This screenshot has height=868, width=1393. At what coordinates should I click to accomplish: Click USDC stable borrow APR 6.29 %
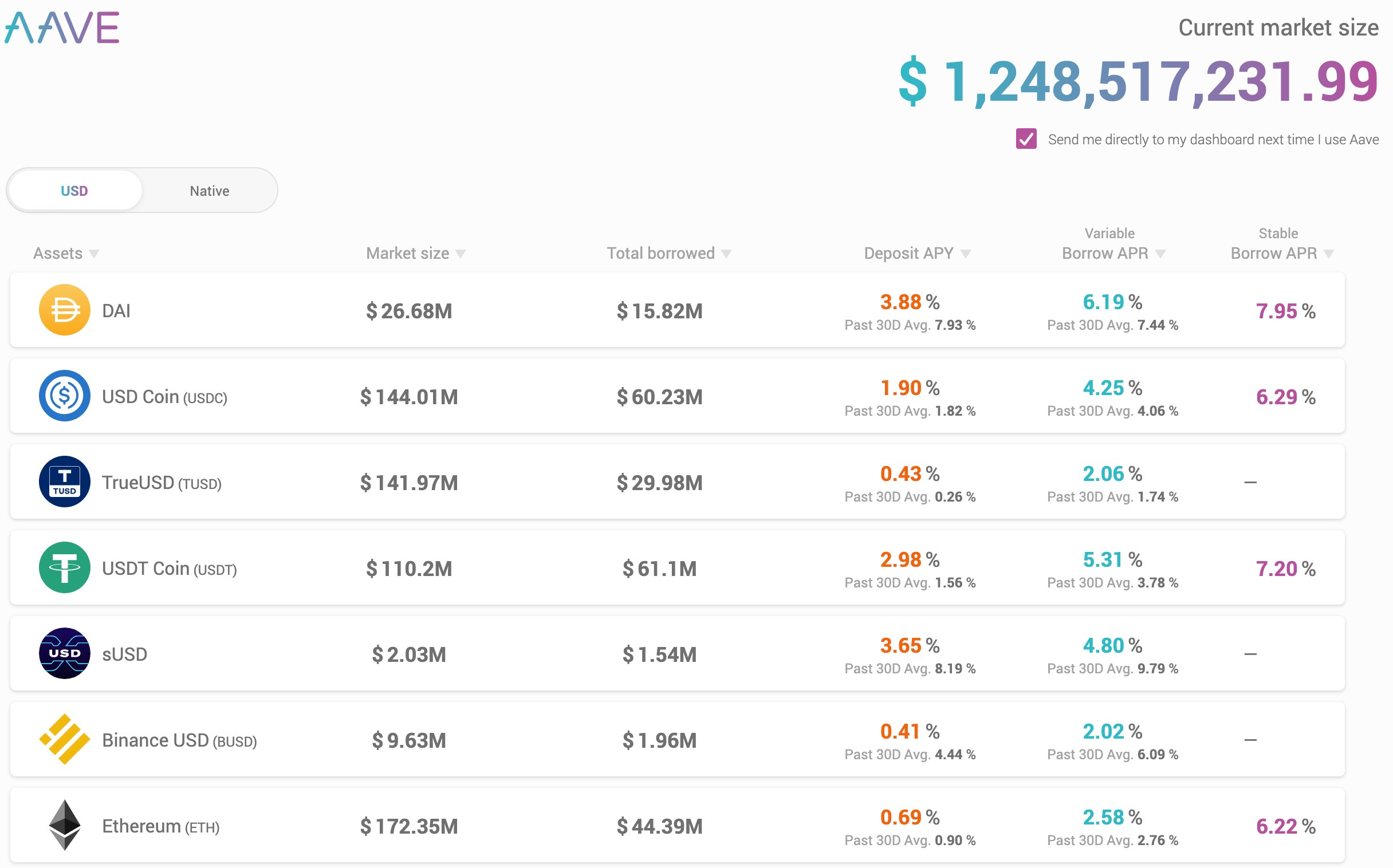(x=1286, y=397)
